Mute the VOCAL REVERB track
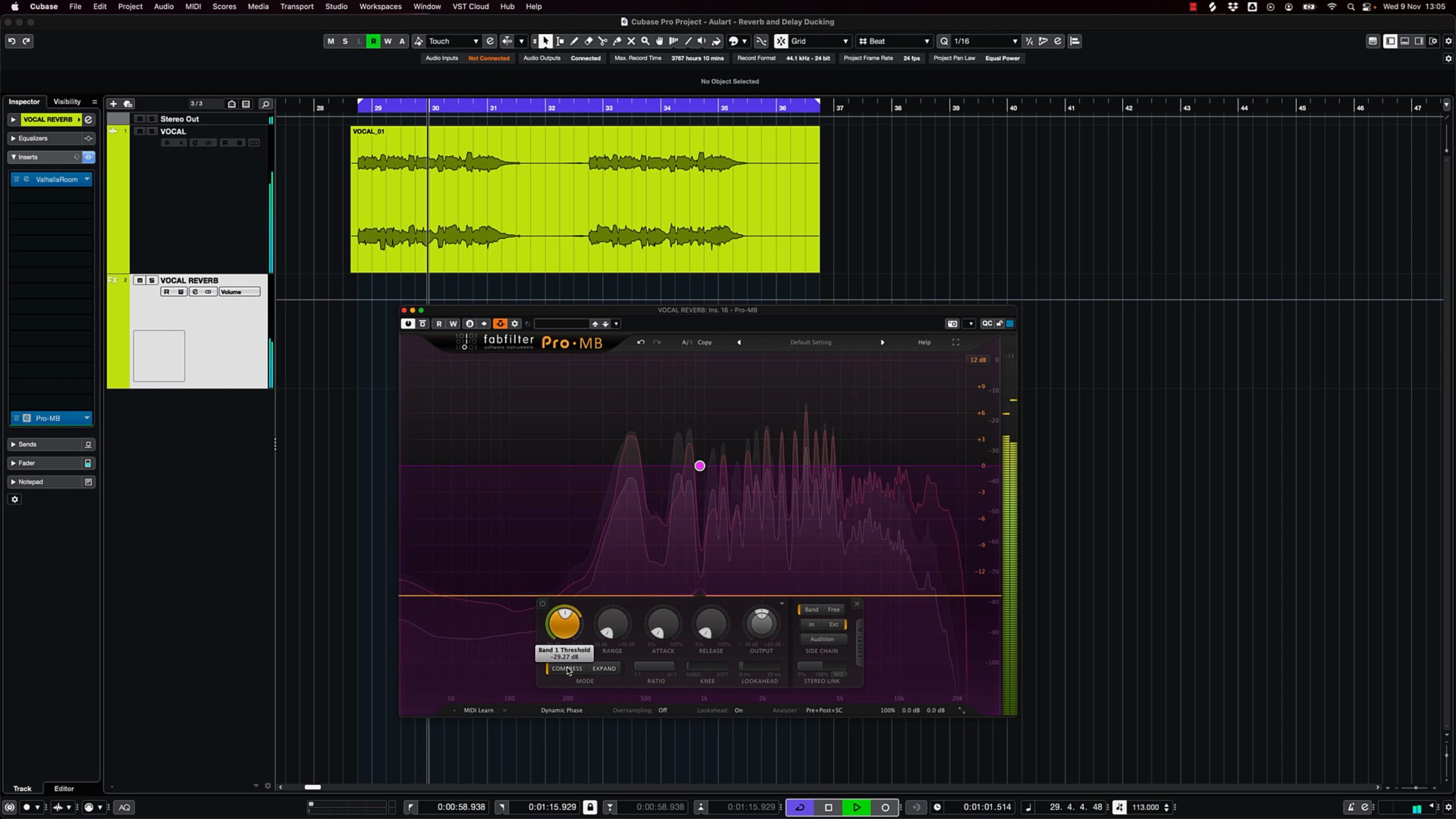 [x=139, y=280]
